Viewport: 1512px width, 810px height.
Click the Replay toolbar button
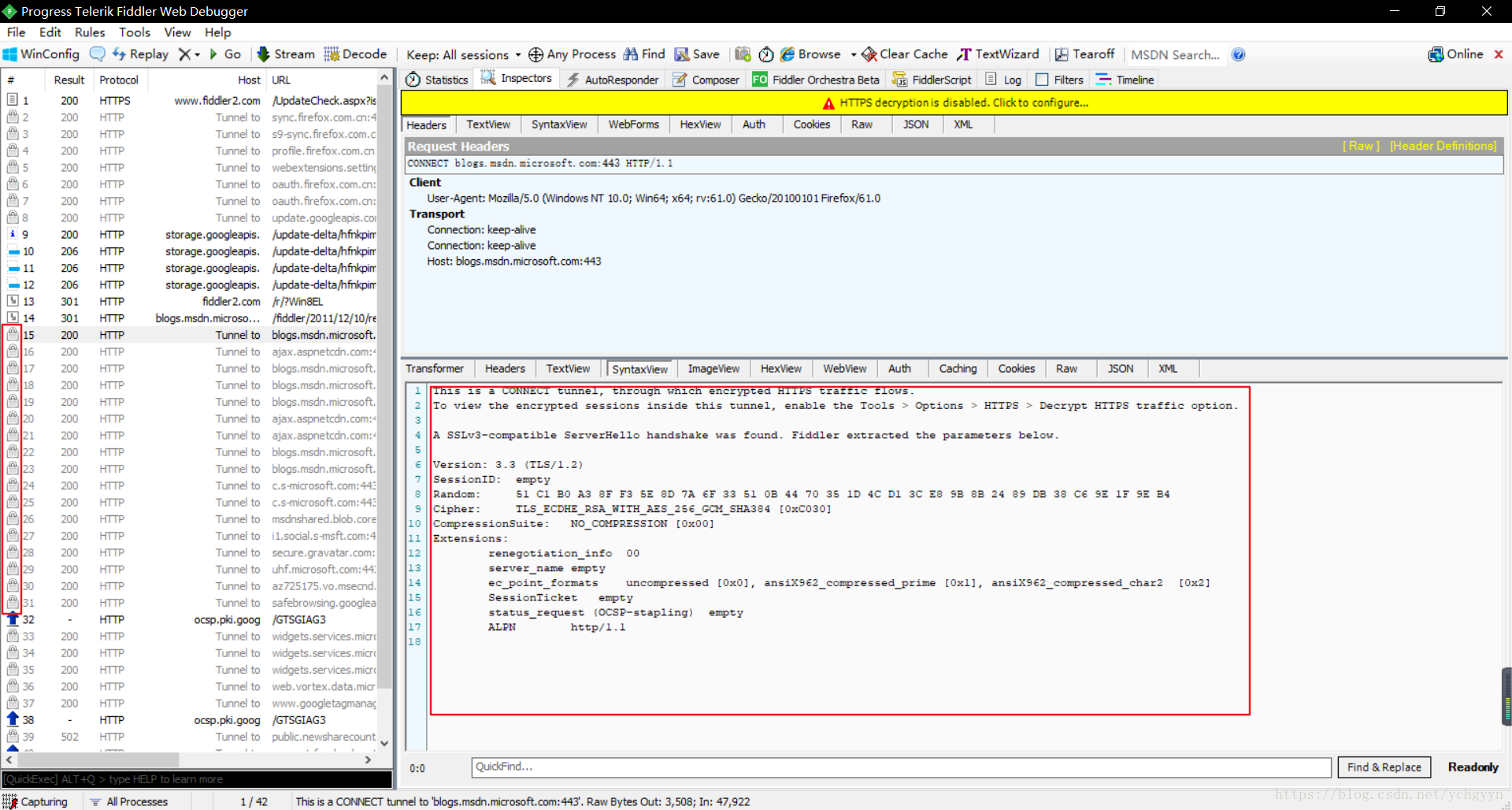click(x=140, y=54)
